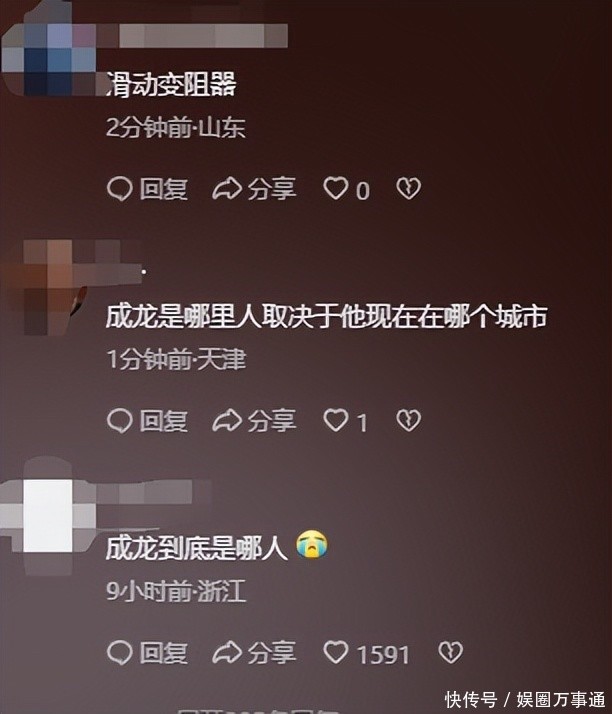Click reply bubble under 成龙到底是哪人 comment

click(120, 653)
